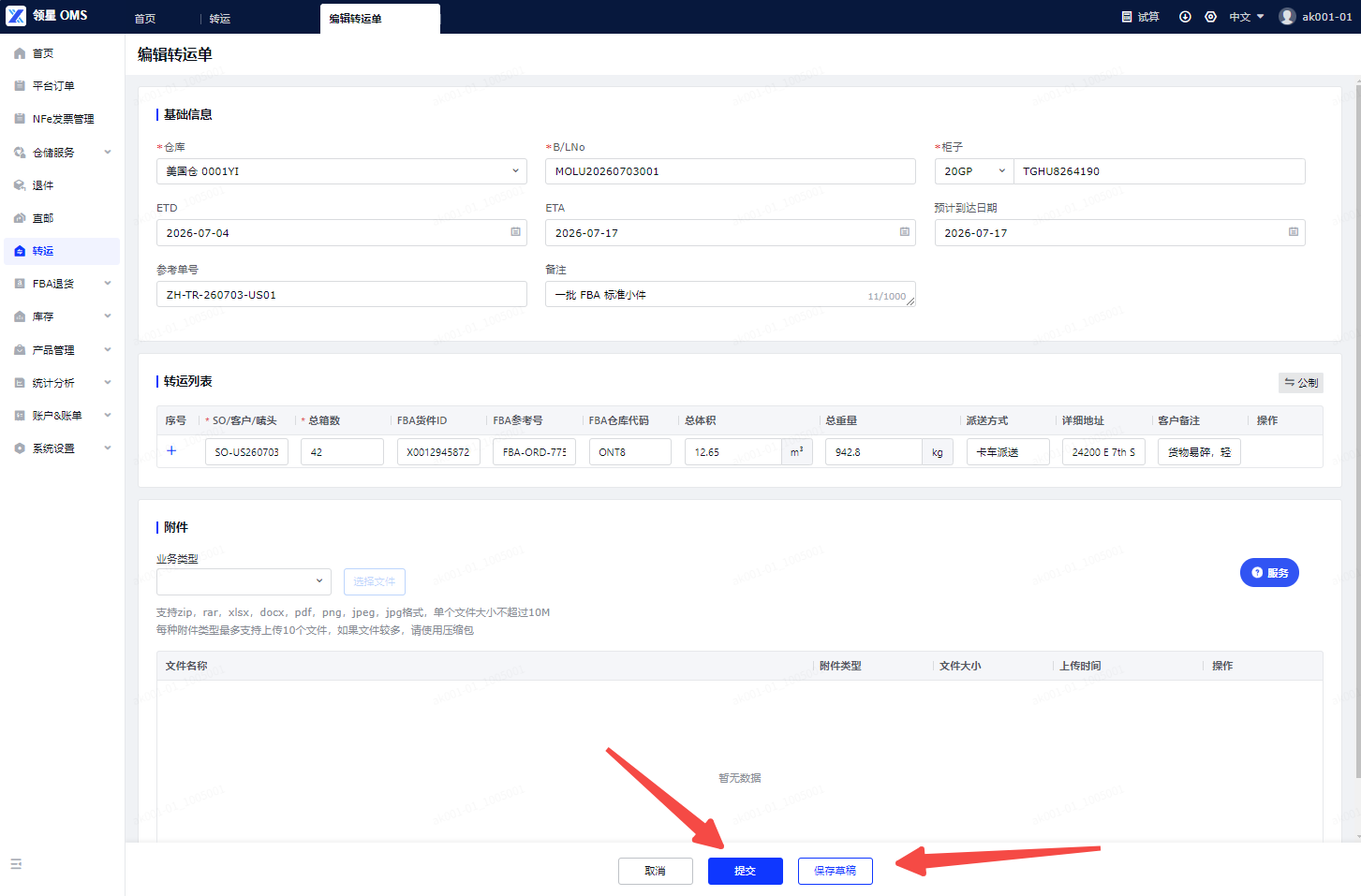Click the 总重量 field showing 942.8
The image size is (1361, 896).
(874, 452)
